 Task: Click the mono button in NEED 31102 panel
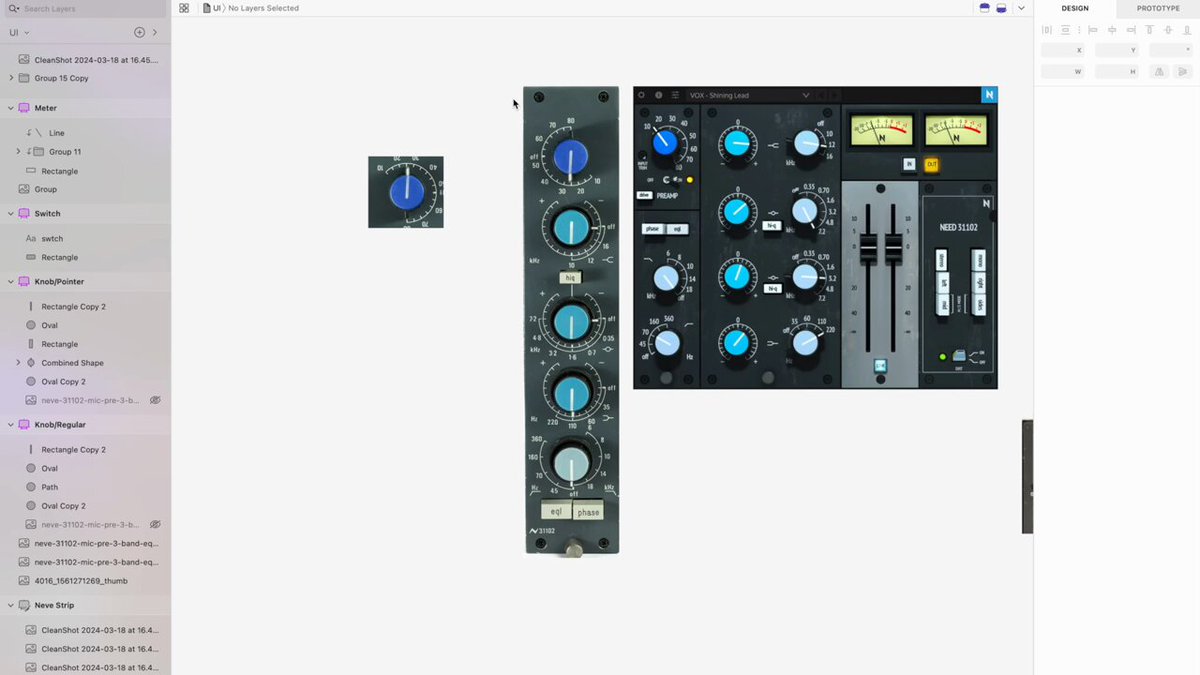coord(980,262)
